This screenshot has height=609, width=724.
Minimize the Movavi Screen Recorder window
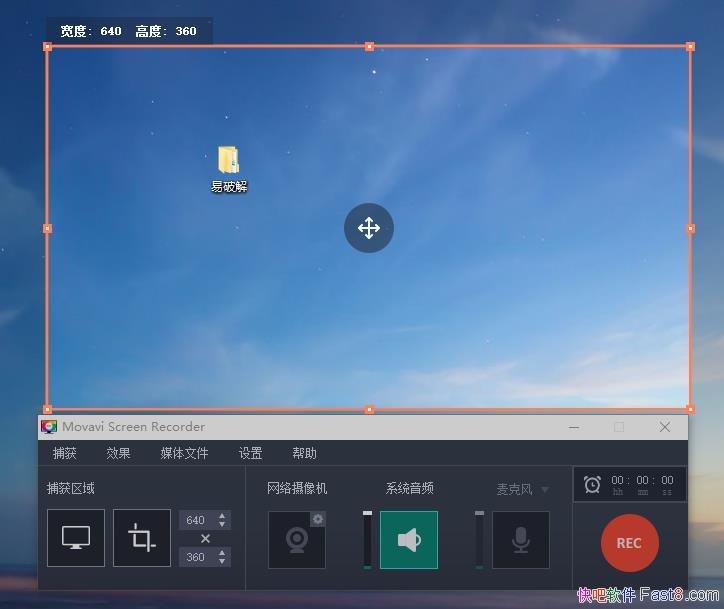click(574, 427)
